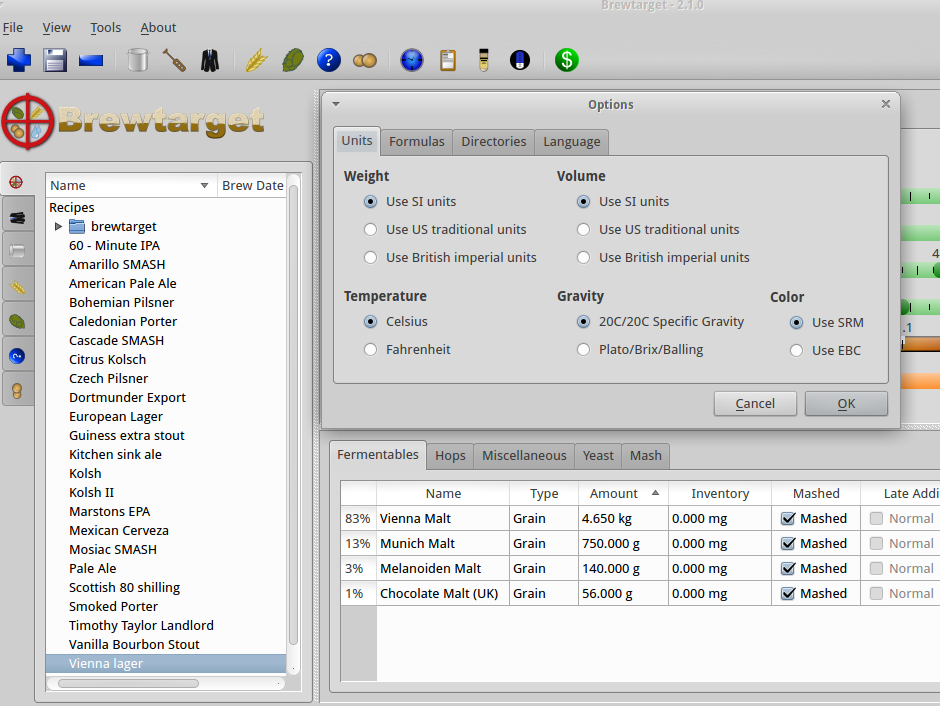
Task: Open the yeast cells toolbar icon
Action: [364, 60]
